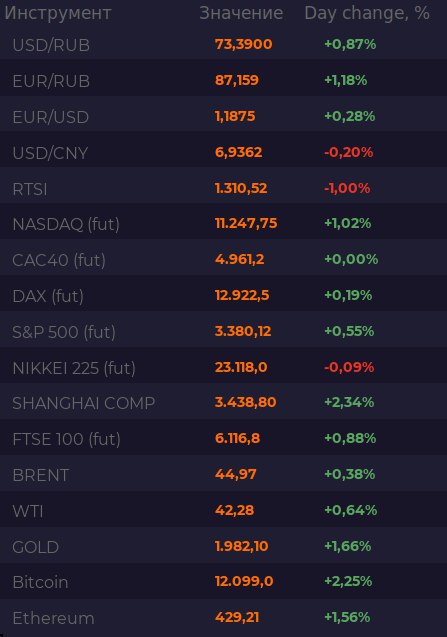Click the CAC40 (fut) label
This screenshot has height=637, width=447.
tap(59, 260)
